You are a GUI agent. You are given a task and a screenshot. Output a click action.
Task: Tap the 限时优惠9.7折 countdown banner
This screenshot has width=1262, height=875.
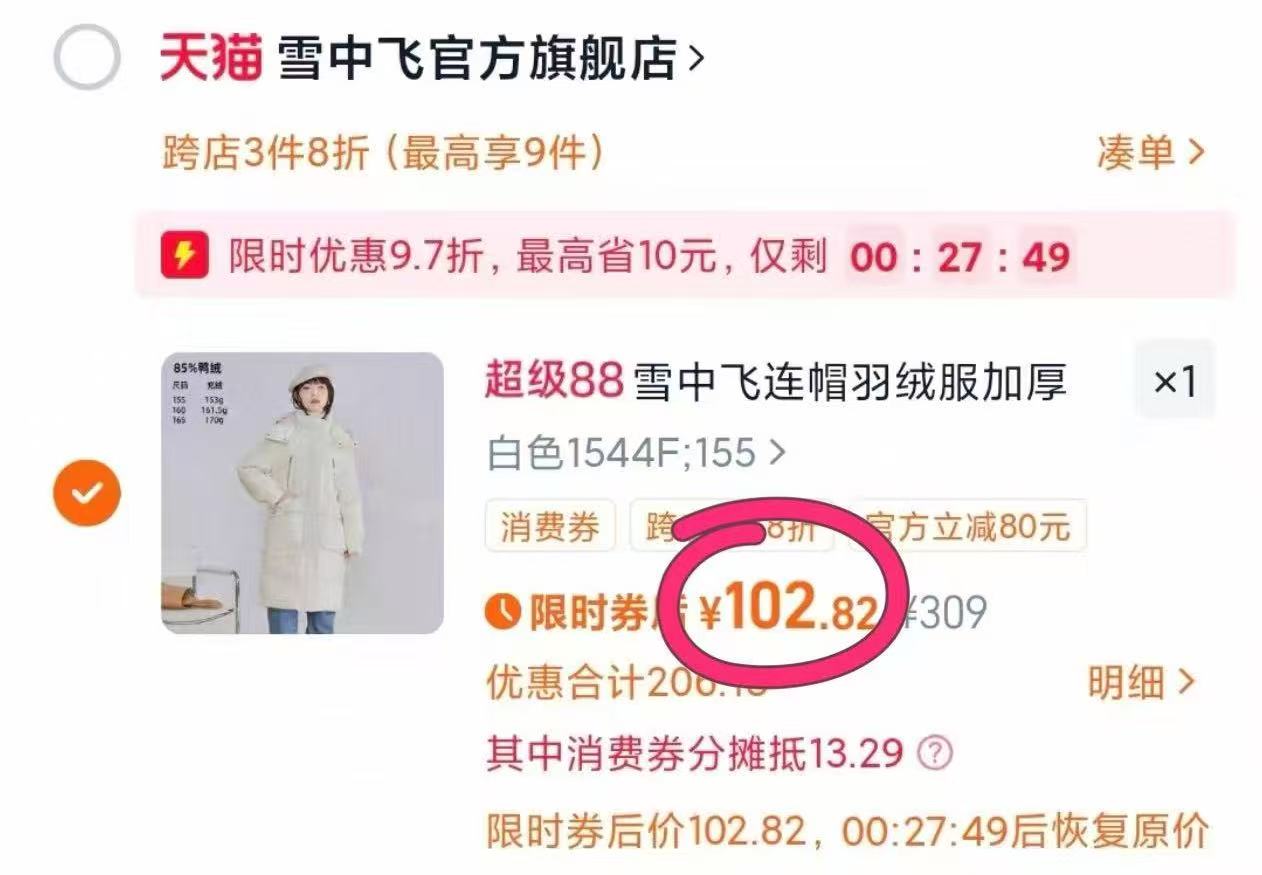[x=685, y=256]
